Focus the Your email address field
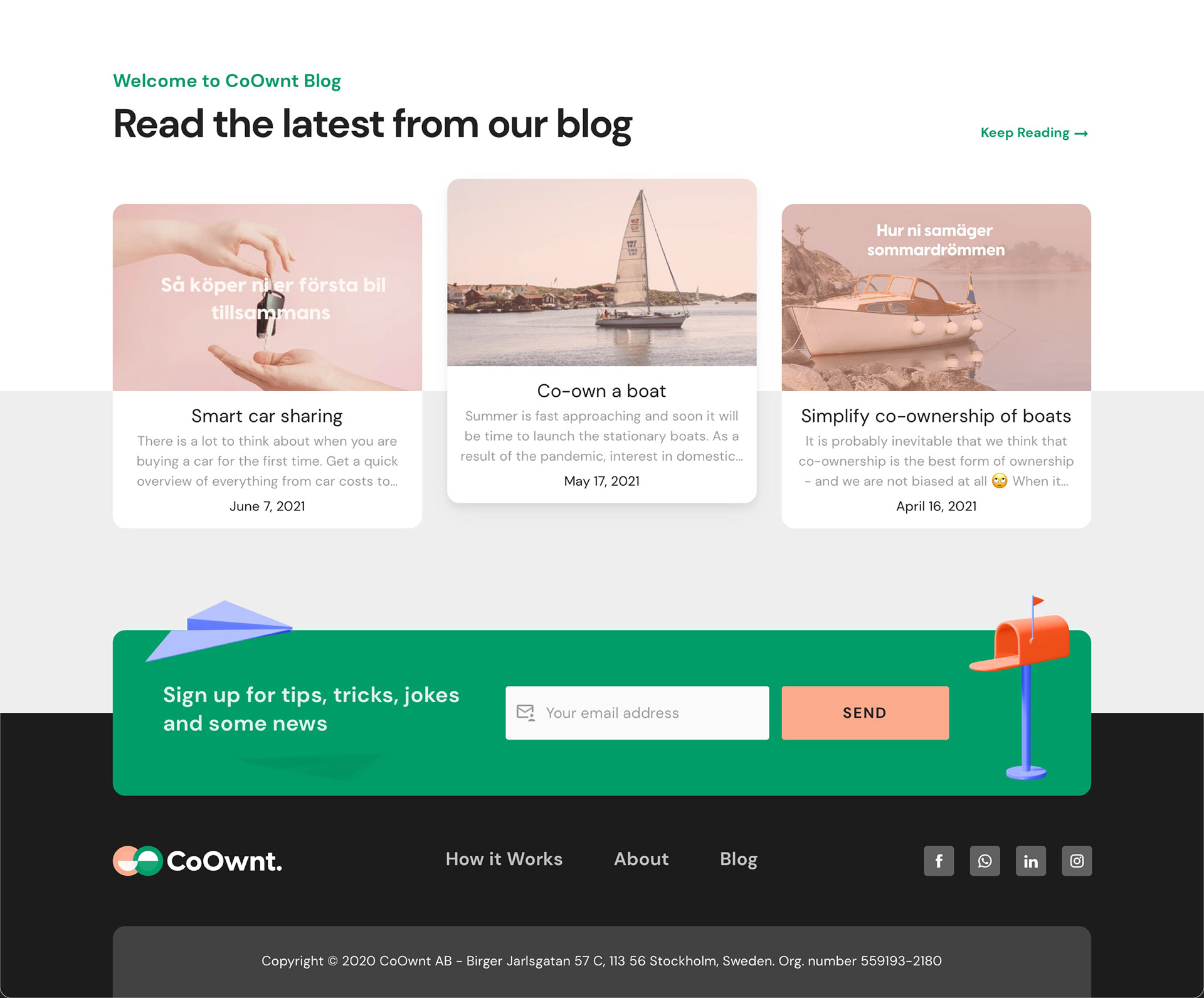1204x998 pixels. [637, 713]
